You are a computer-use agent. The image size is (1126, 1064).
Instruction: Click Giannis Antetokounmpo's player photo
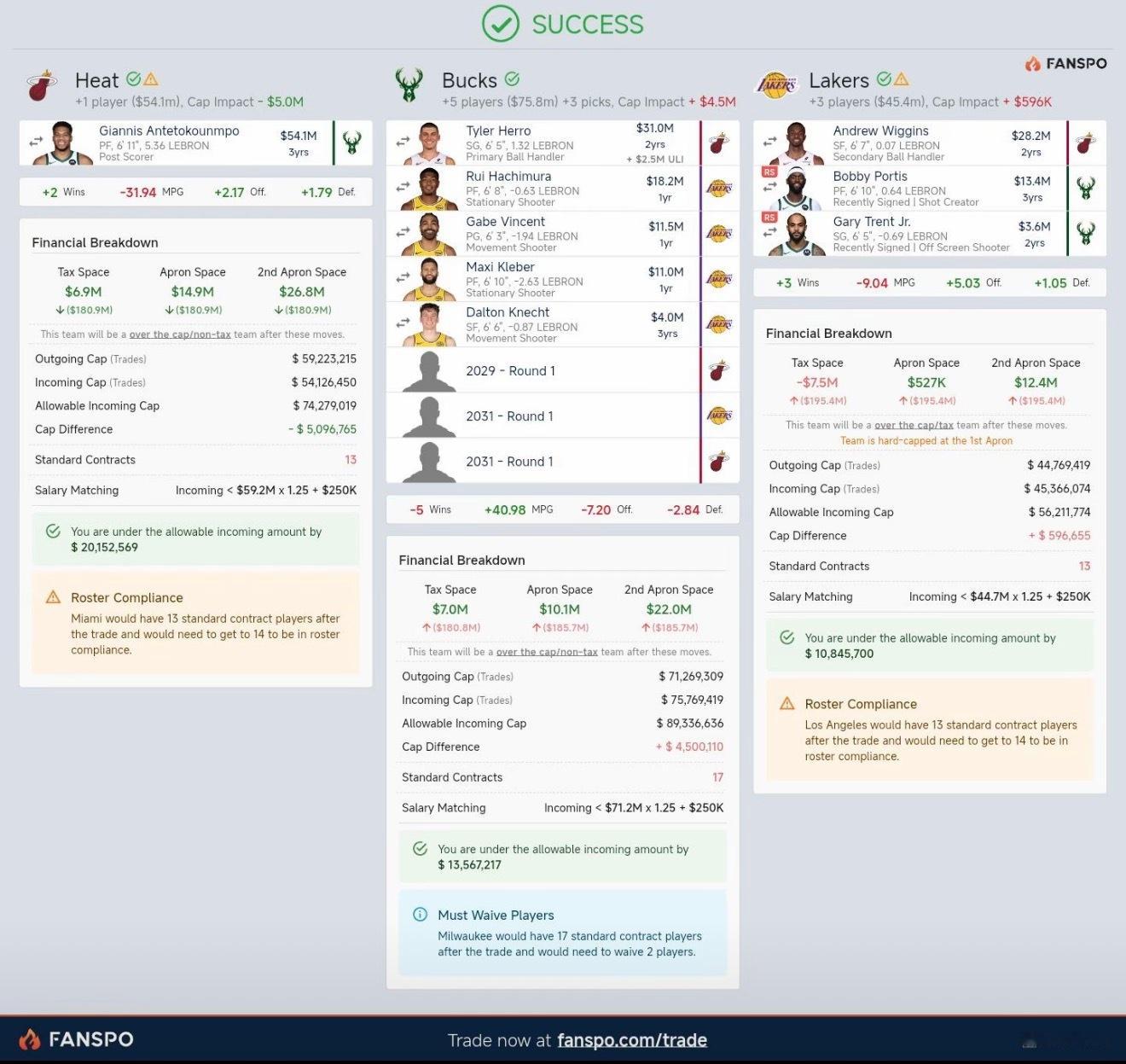(x=61, y=142)
